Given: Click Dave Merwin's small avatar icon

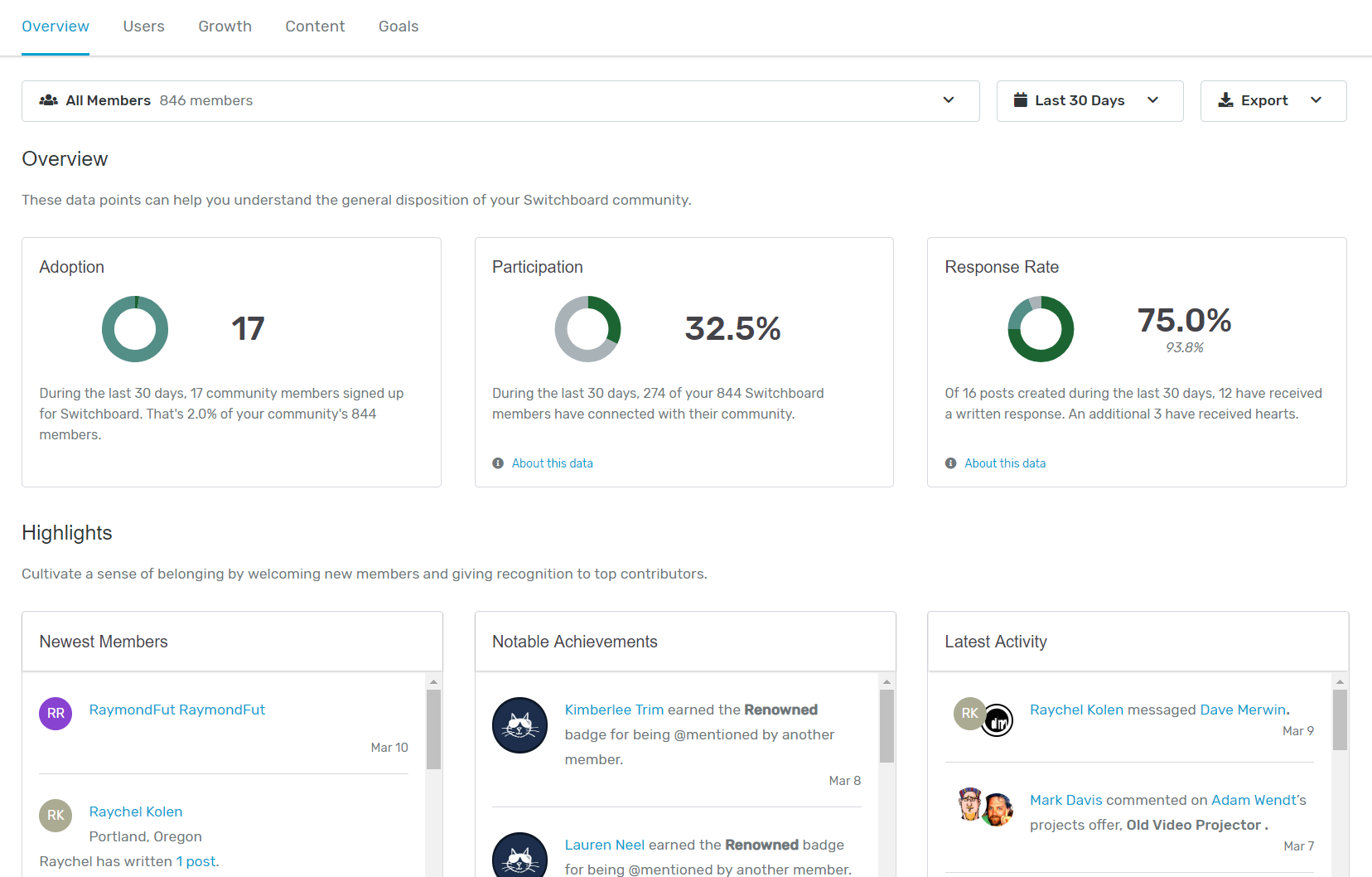Looking at the screenshot, I should [998, 721].
